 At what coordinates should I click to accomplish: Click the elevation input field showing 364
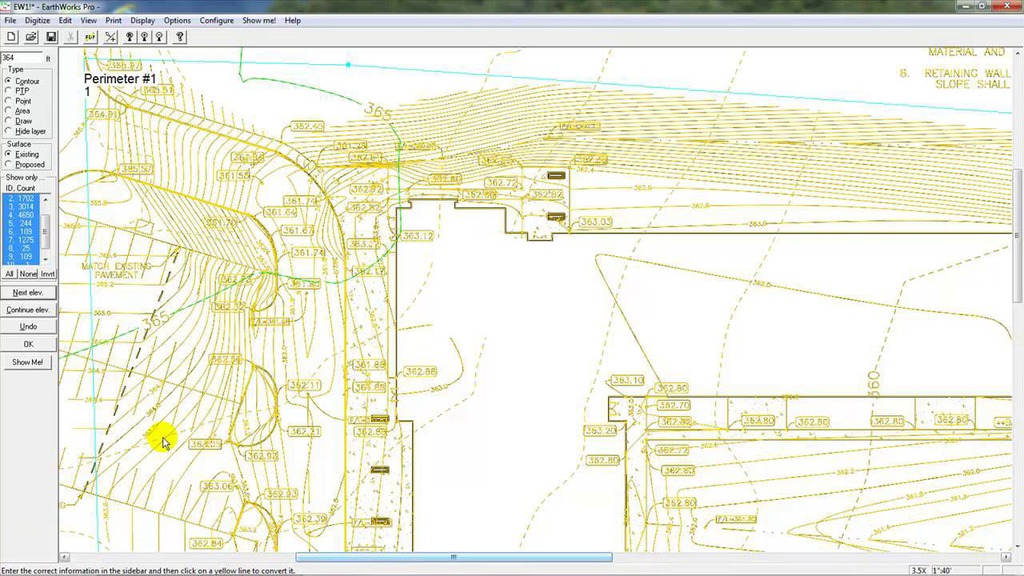click(x=20, y=58)
